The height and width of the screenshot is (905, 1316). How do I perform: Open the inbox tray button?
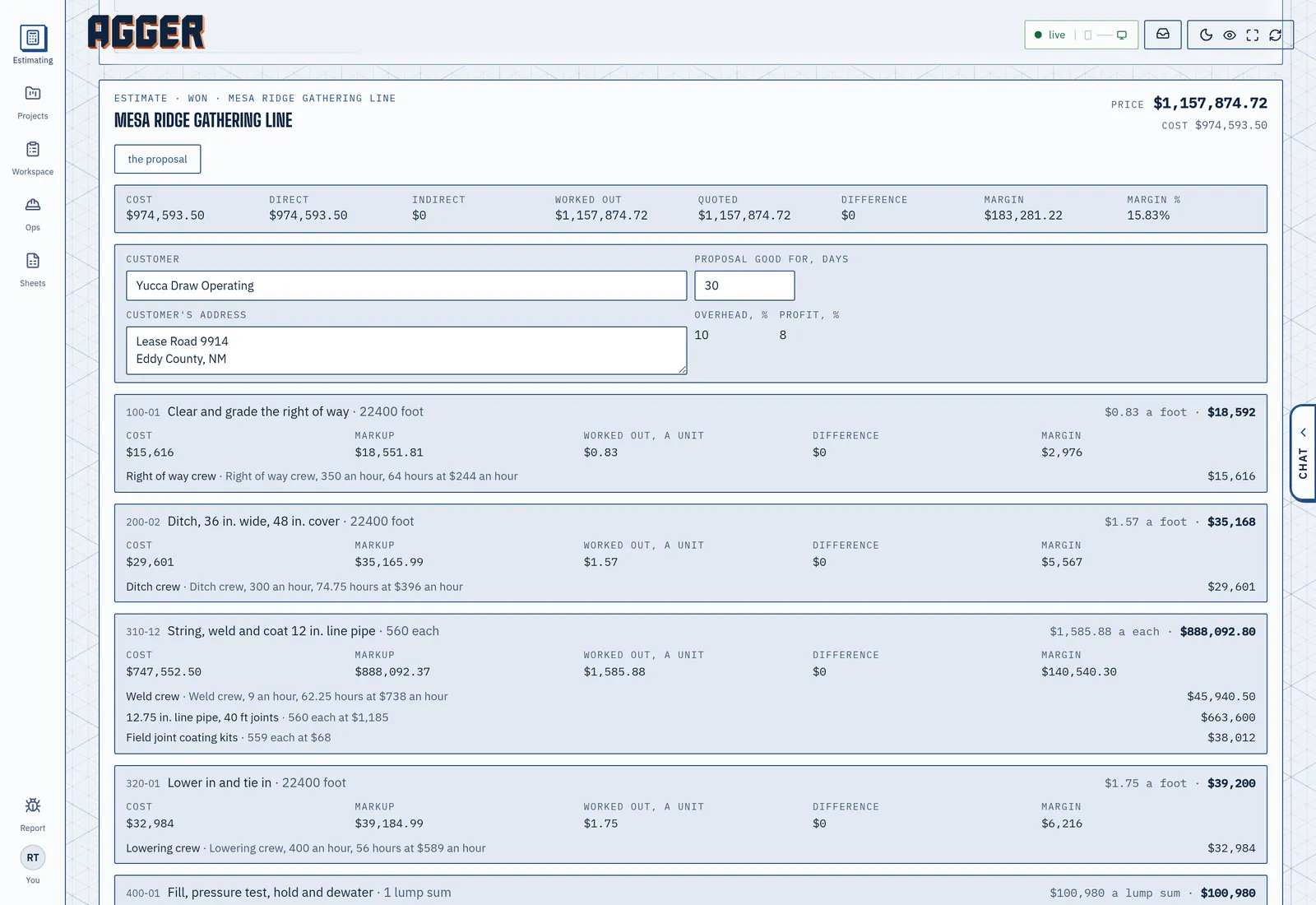[1163, 35]
